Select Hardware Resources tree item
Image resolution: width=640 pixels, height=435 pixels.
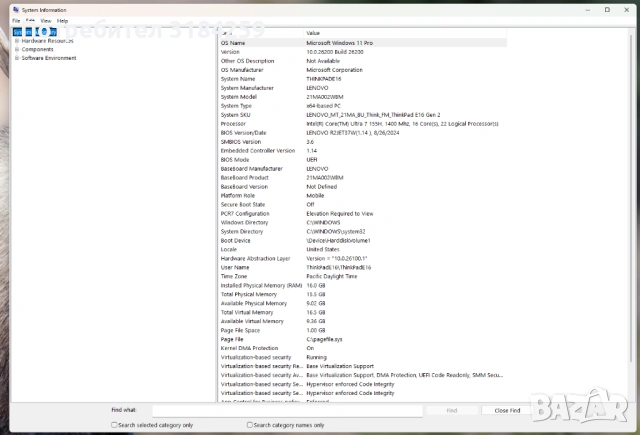(47, 41)
